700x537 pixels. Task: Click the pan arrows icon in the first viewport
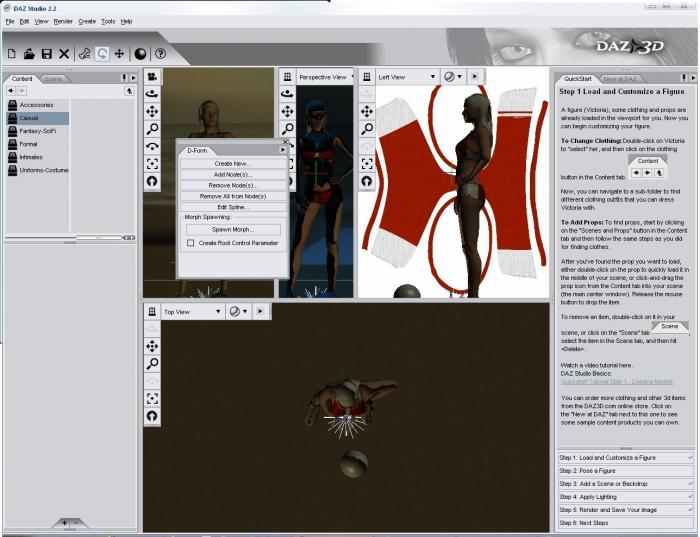[x=152, y=111]
